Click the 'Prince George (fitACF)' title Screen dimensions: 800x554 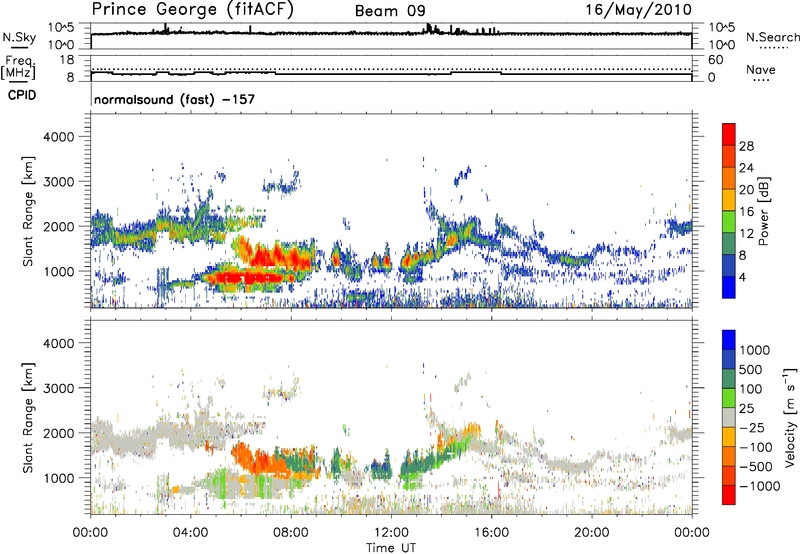[192, 10]
